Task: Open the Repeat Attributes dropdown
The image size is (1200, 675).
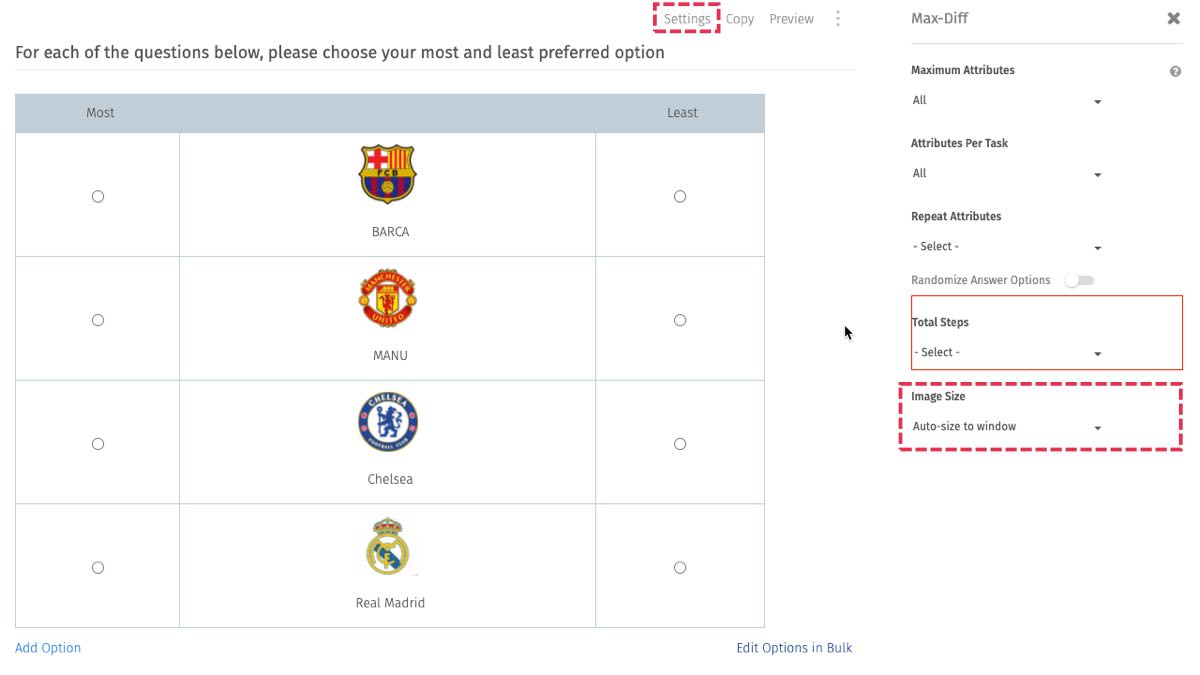Action: tap(1006, 247)
